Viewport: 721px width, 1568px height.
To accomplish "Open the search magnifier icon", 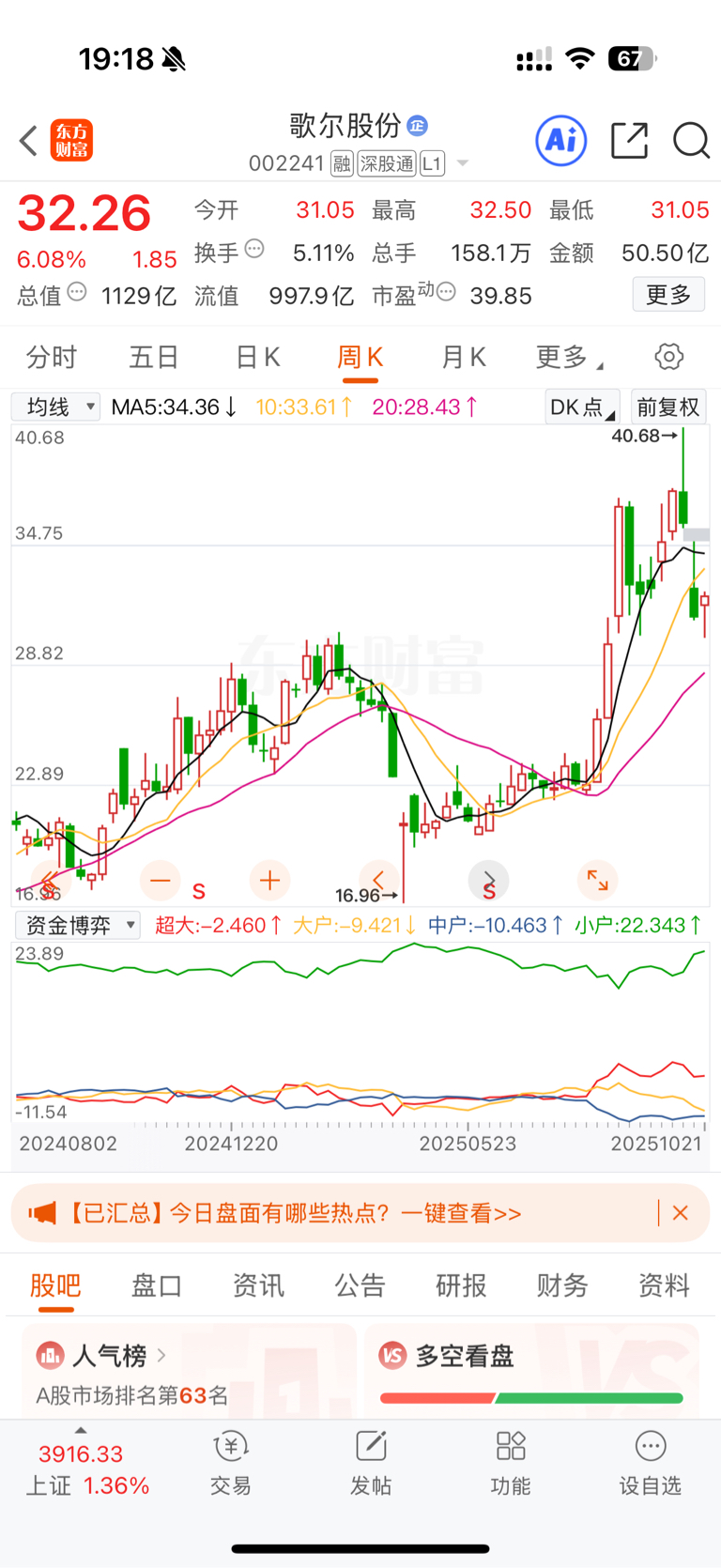I will 691,141.
